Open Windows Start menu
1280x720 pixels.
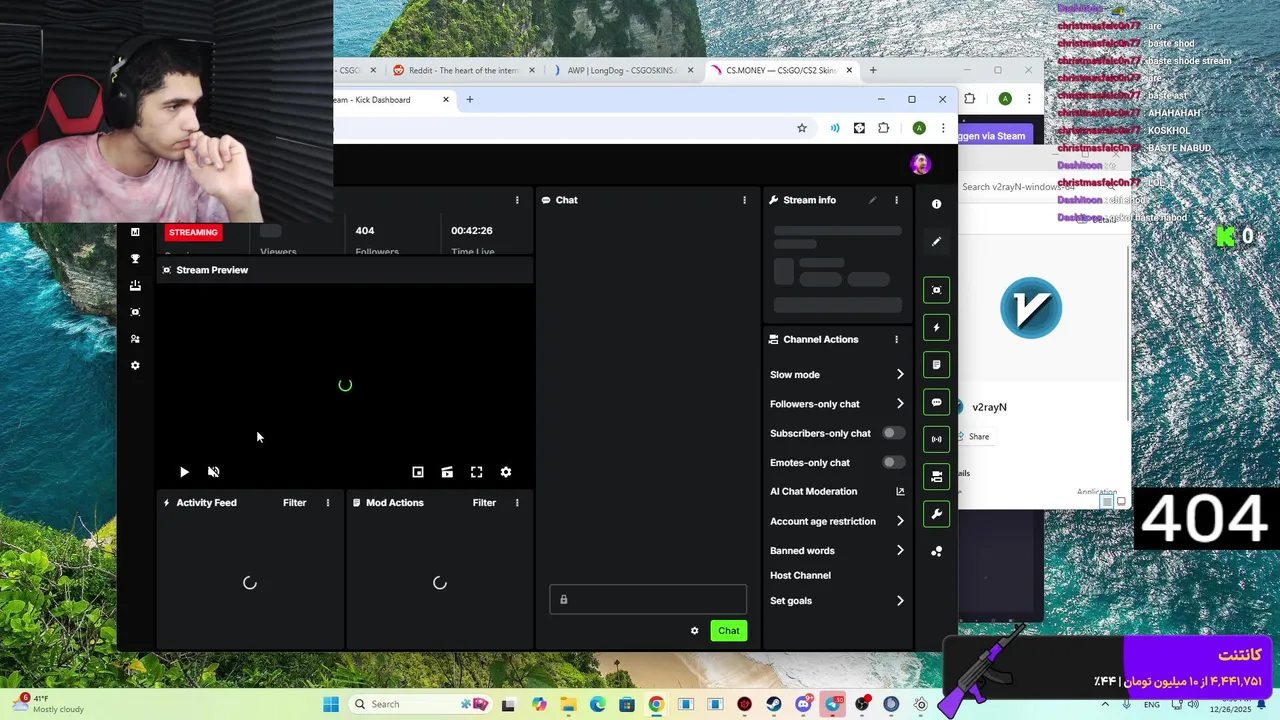tap(331, 705)
